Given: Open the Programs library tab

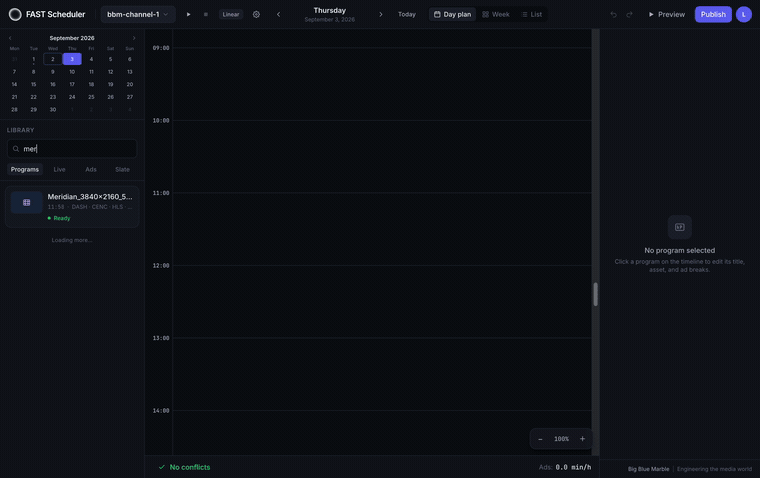Looking at the screenshot, I should [25, 169].
